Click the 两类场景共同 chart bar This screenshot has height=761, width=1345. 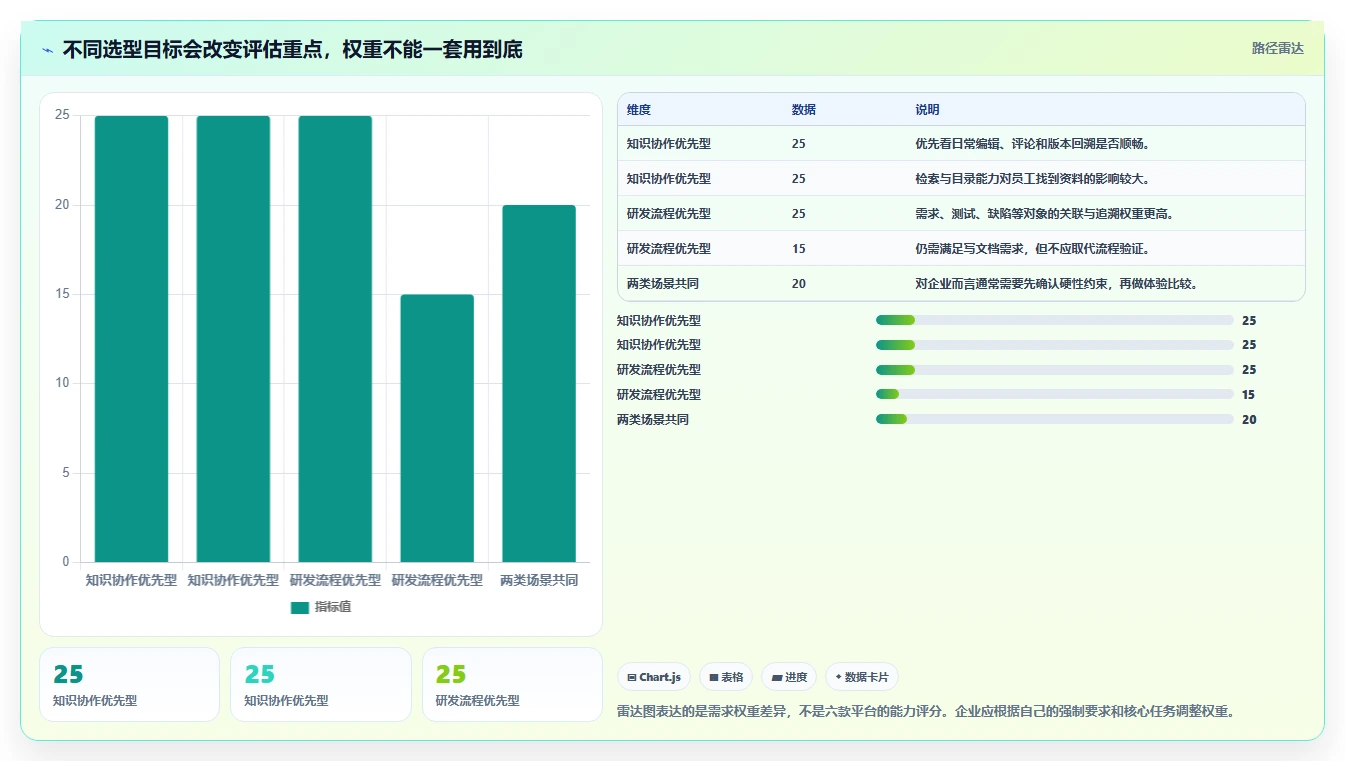click(539, 383)
